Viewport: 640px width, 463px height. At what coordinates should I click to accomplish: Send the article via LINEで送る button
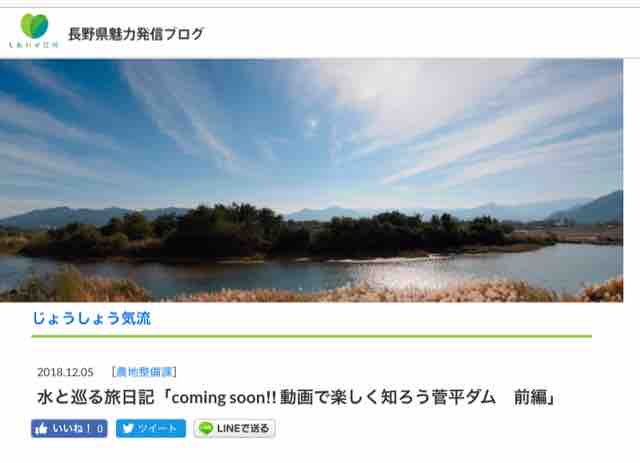pyautogui.click(x=234, y=428)
